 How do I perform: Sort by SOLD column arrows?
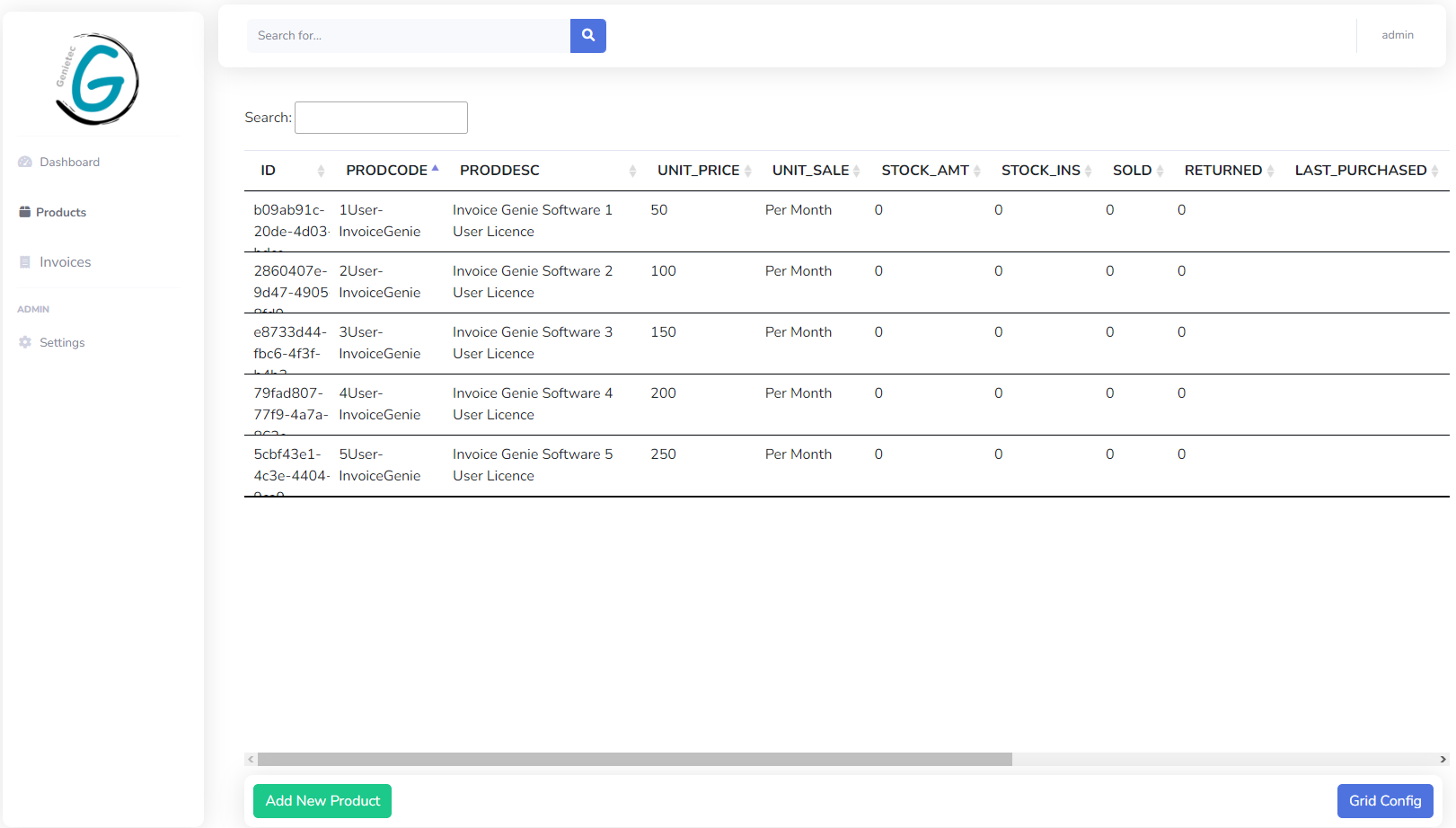1160,171
